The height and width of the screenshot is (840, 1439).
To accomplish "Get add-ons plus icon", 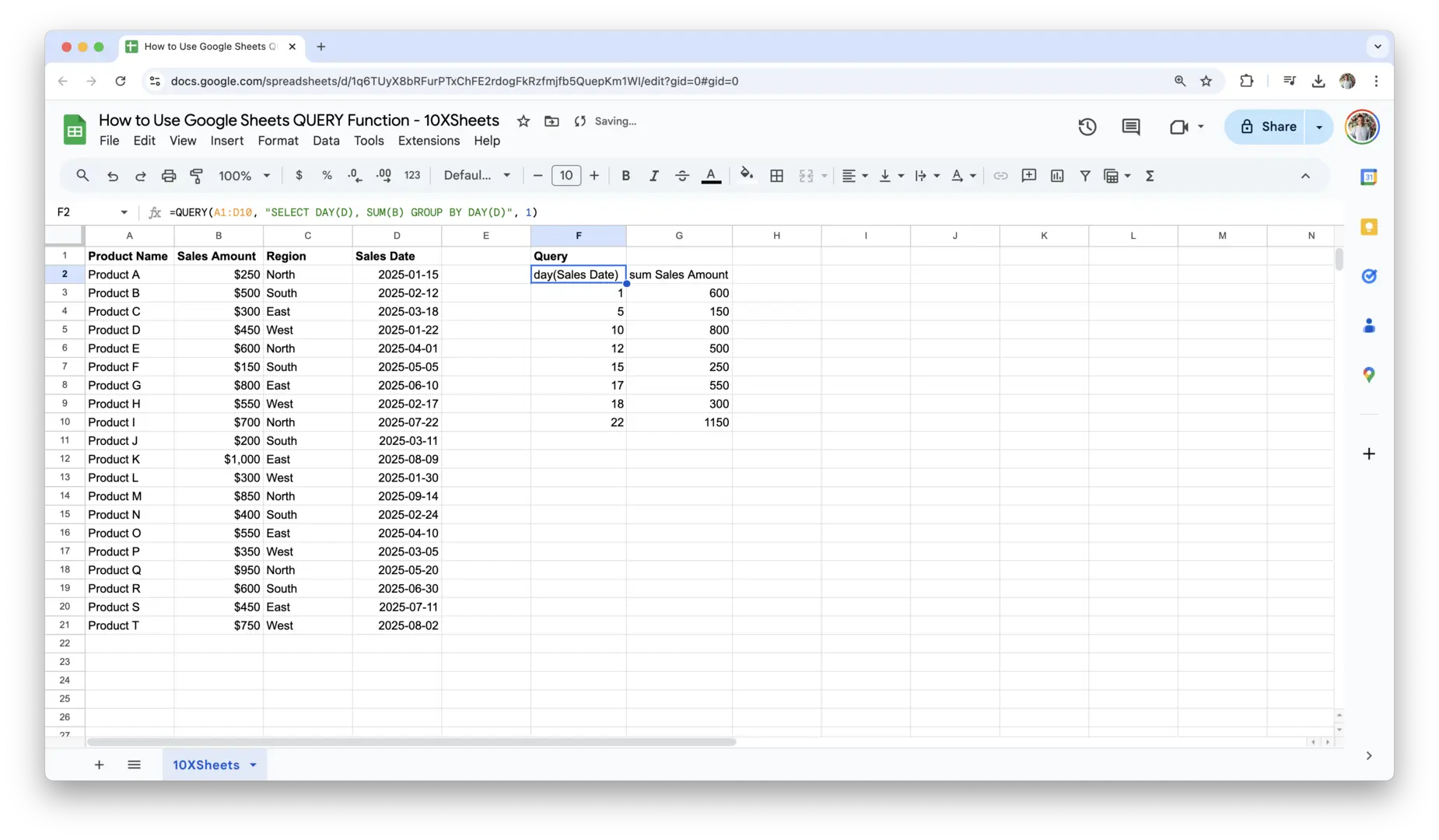I will point(1369,453).
